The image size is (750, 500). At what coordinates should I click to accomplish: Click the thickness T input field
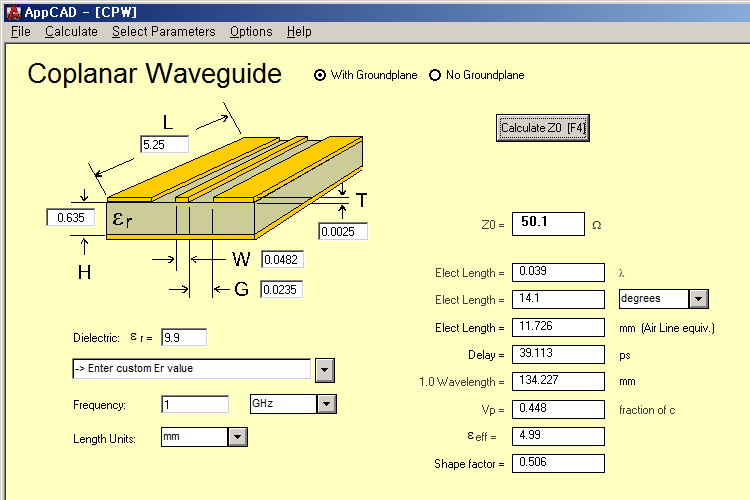click(x=343, y=232)
